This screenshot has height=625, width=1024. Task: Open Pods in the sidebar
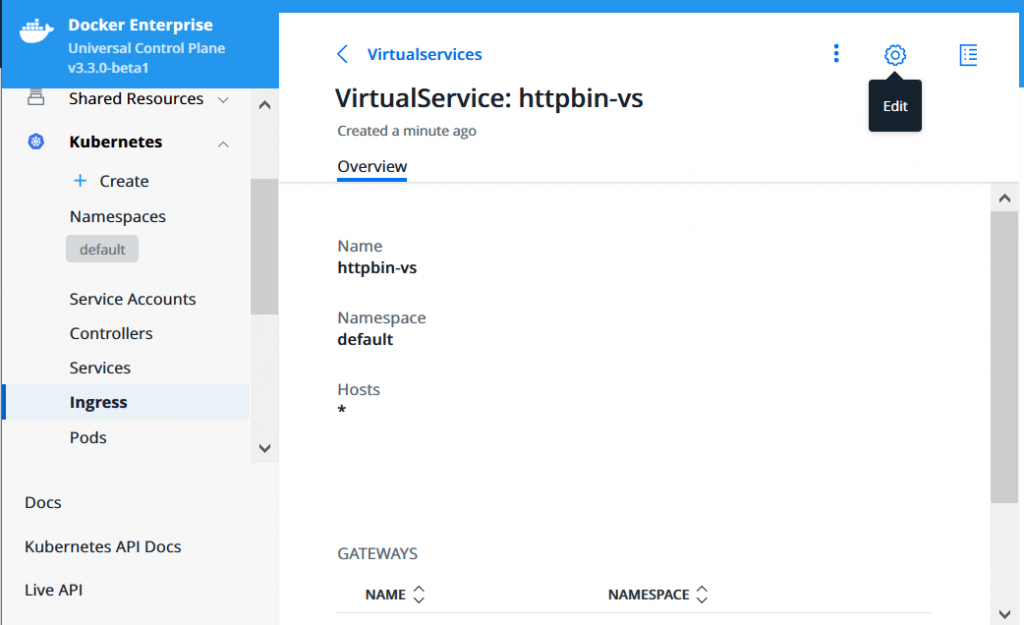coord(88,438)
